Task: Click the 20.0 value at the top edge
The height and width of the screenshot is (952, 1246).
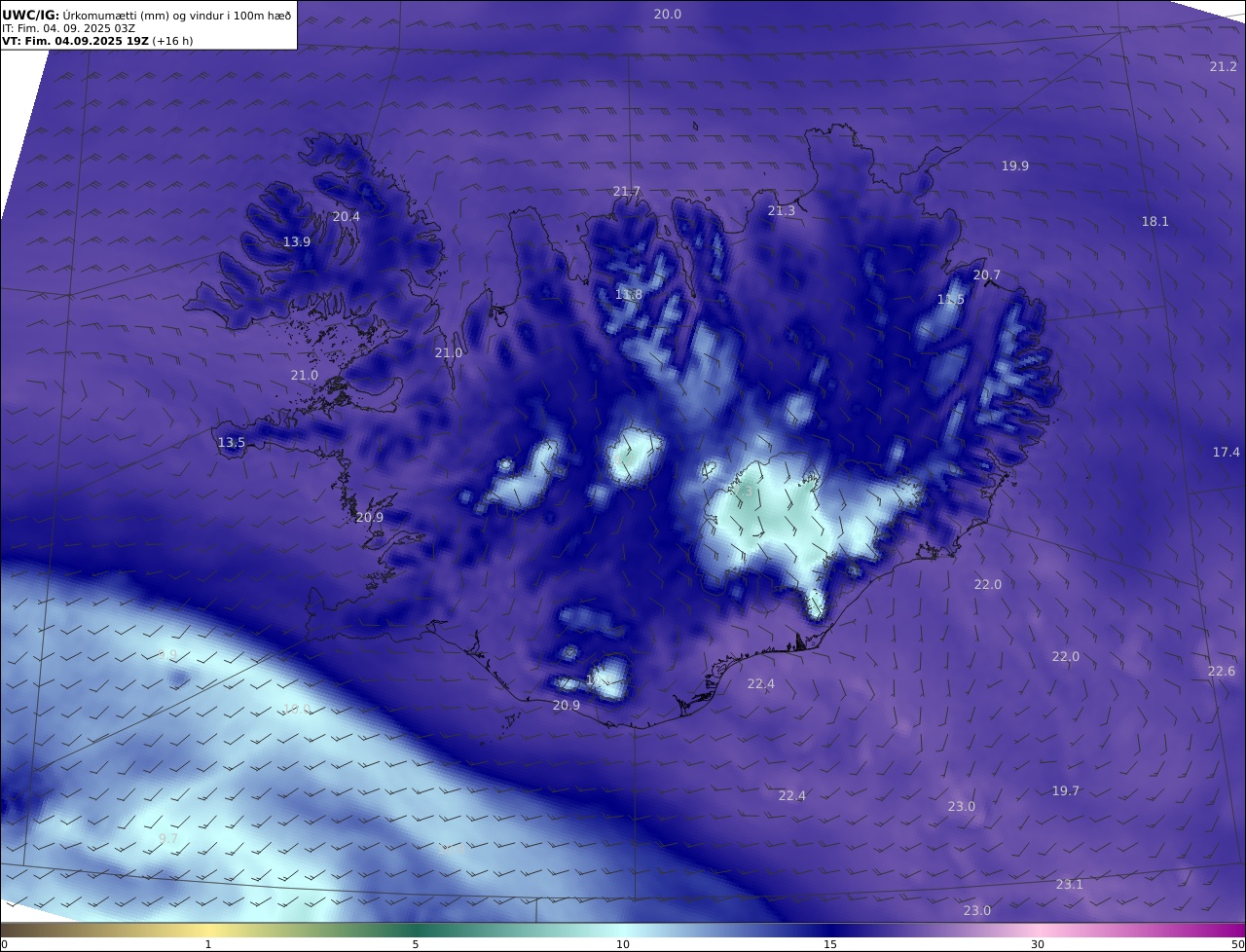Action: tap(668, 15)
